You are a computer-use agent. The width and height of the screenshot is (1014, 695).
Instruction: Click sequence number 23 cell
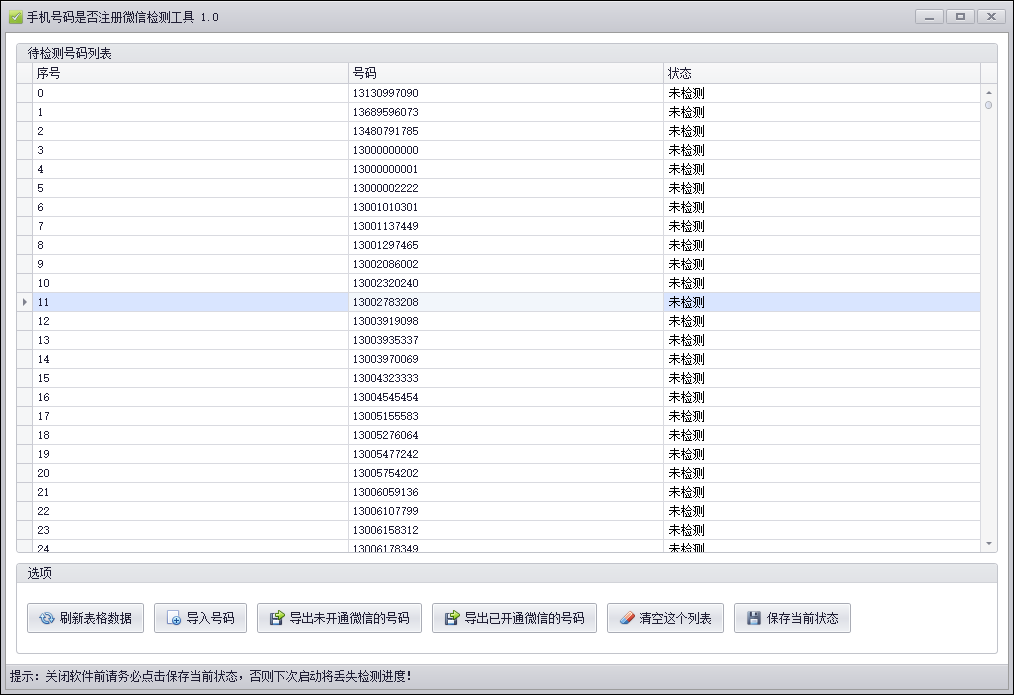(190, 530)
